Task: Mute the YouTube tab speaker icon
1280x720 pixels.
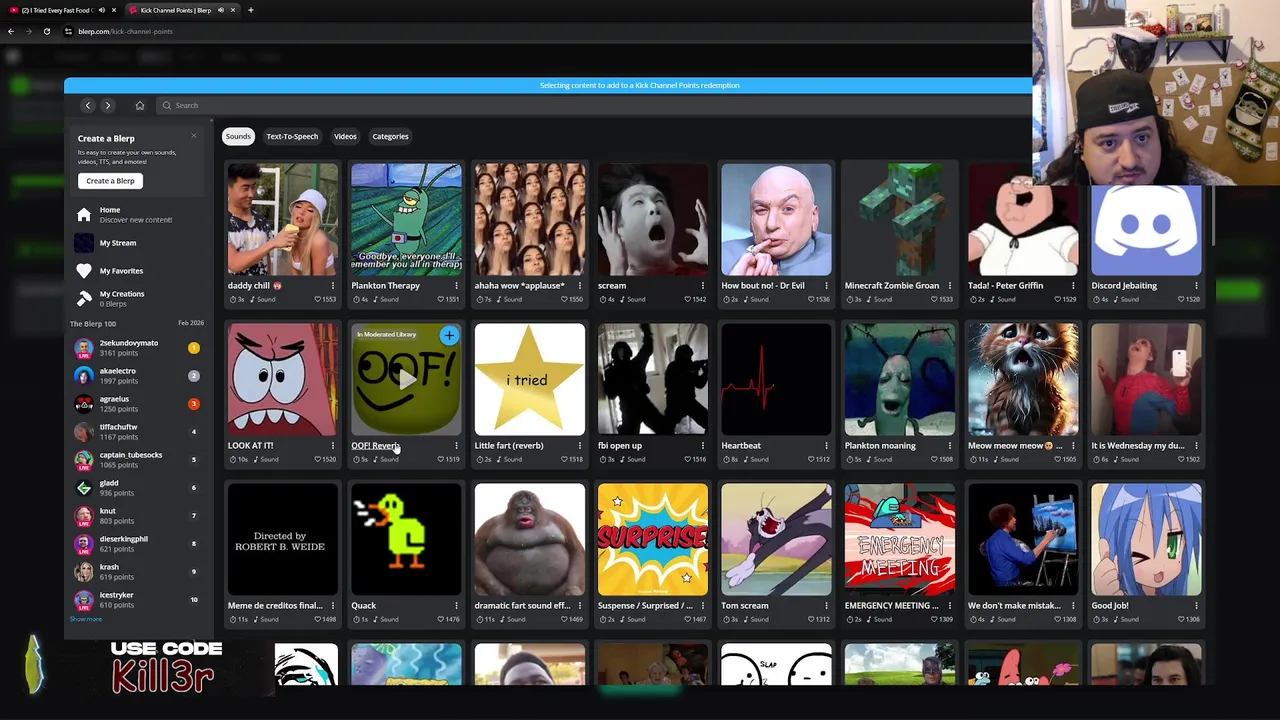Action: (x=101, y=10)
